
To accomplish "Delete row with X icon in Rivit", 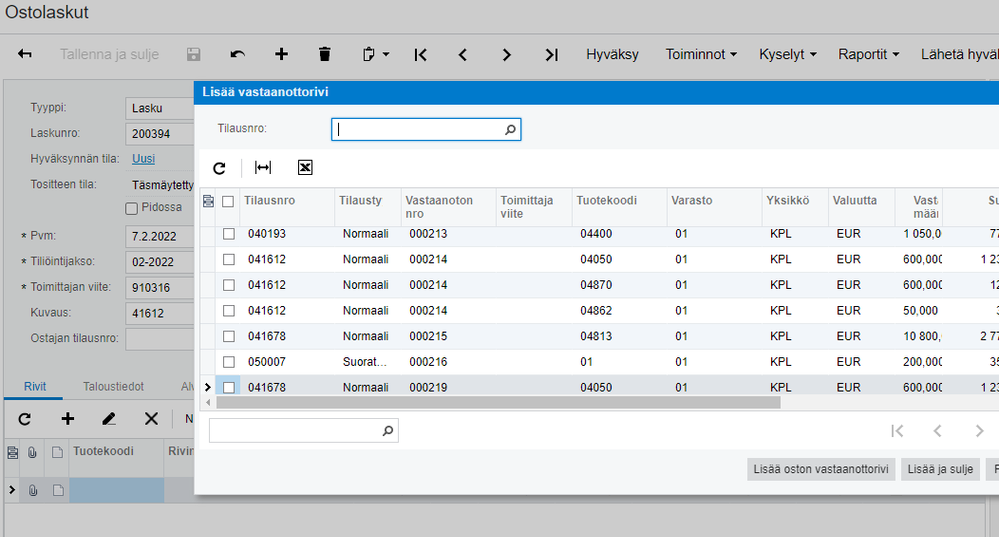I will click(x=151, y=419).
